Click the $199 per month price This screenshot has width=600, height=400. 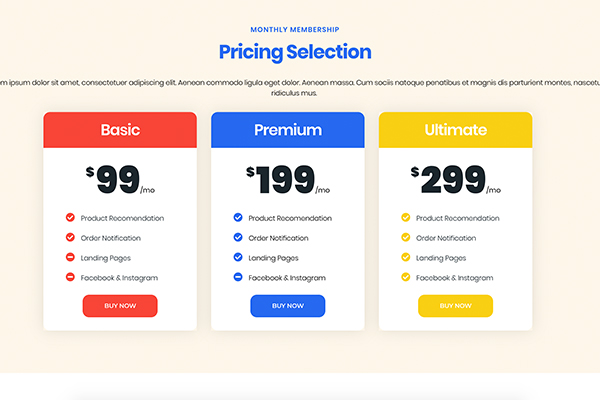pos(288,180)
